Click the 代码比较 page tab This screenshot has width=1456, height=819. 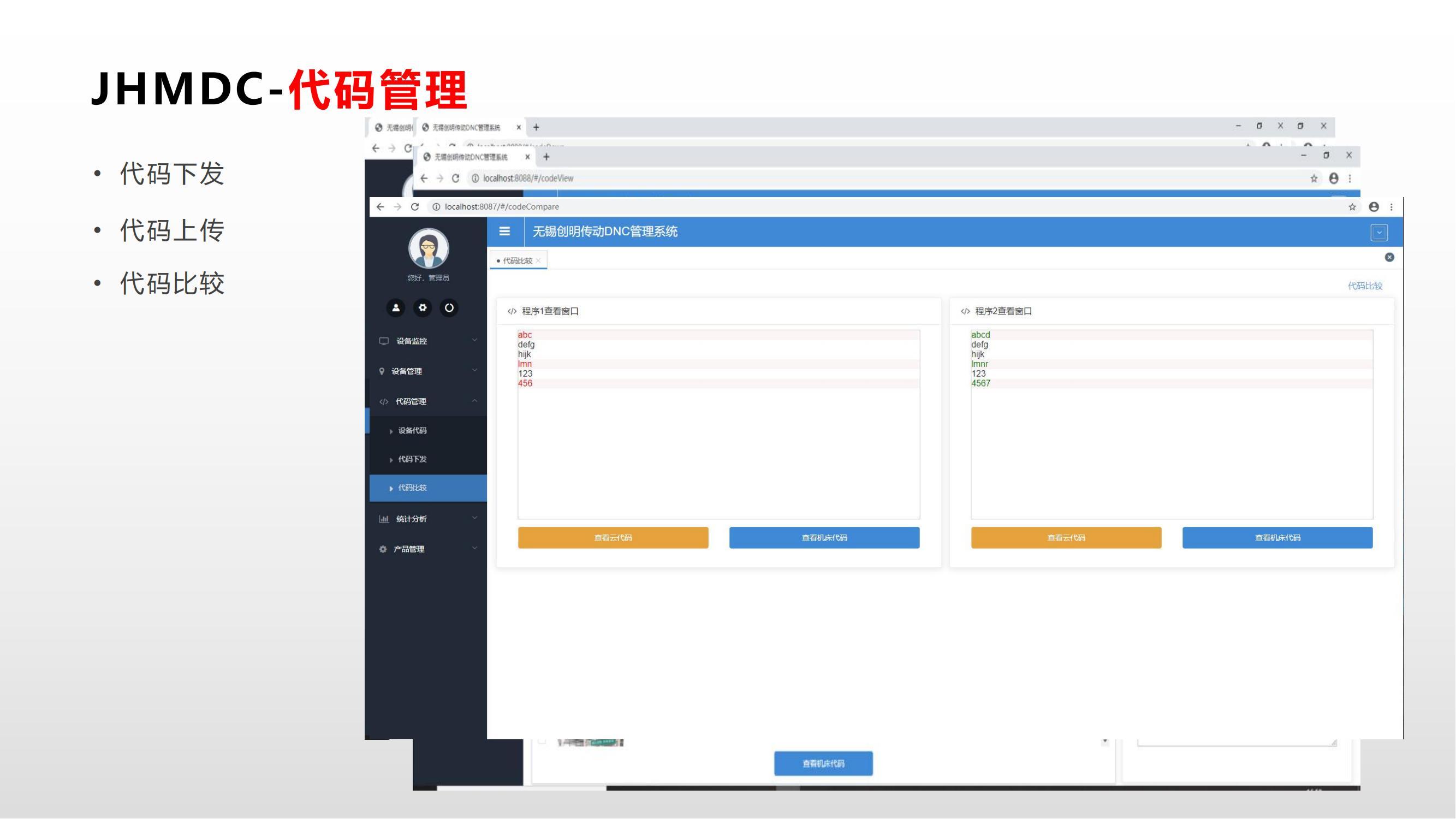517,260
